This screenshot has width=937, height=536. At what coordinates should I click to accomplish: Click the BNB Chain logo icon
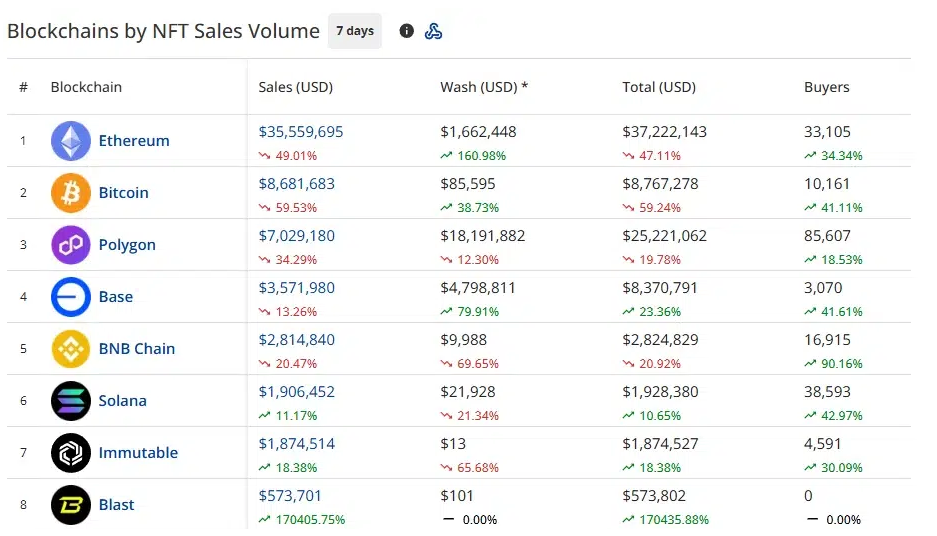click(x=71, y=349)
